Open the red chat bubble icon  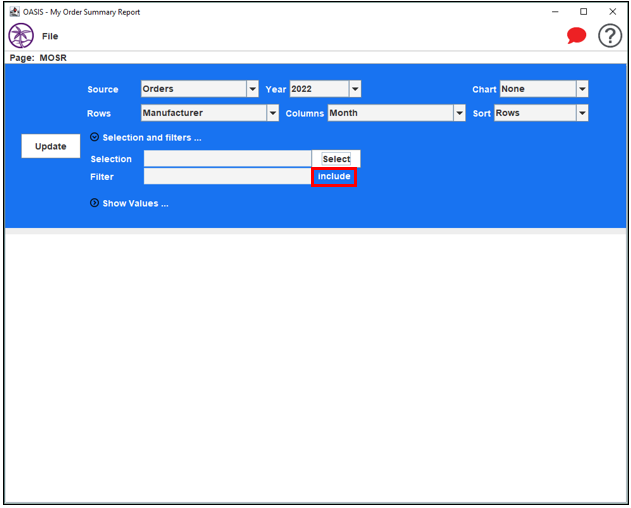[576, 35]
